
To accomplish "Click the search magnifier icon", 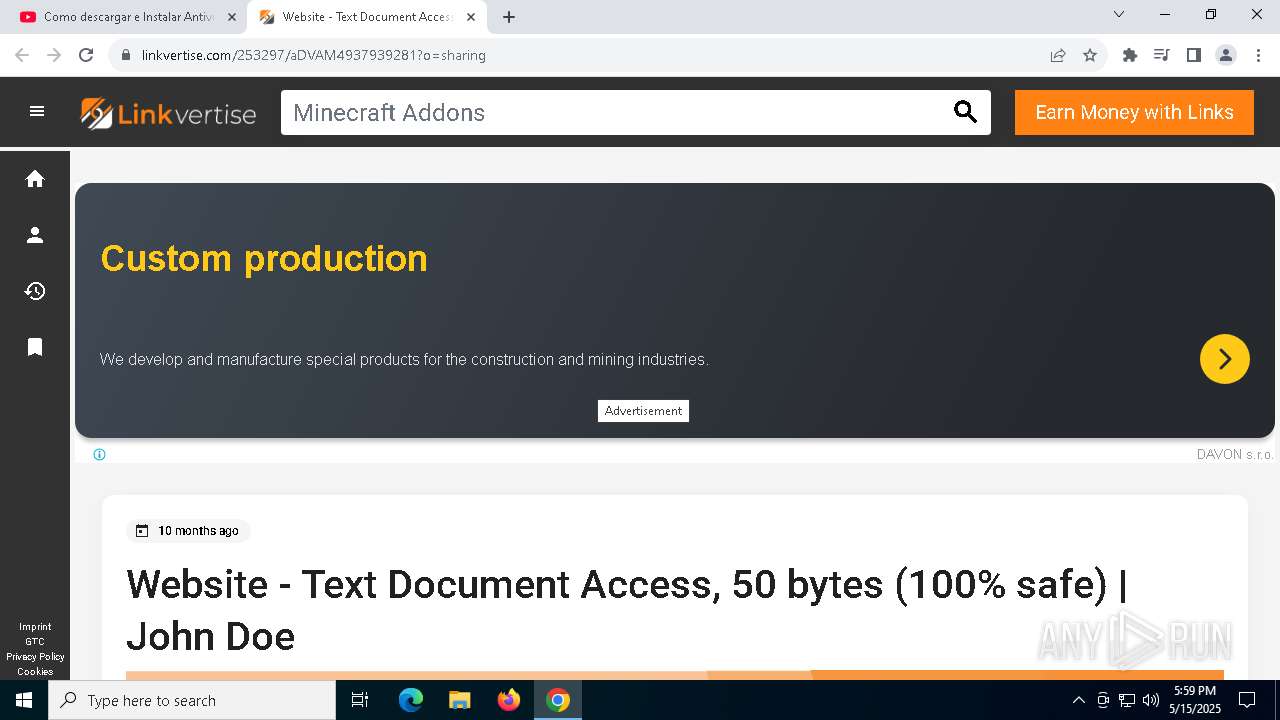I will pyautogui.click(x=965, y=112).
